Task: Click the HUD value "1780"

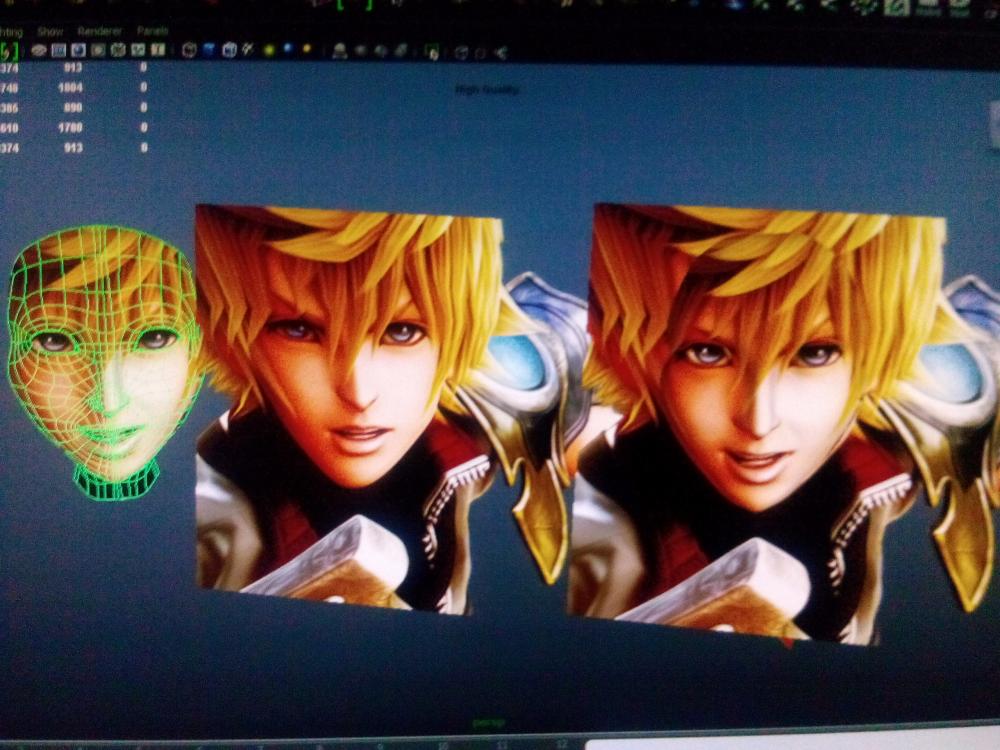Action: coord(70,128)
